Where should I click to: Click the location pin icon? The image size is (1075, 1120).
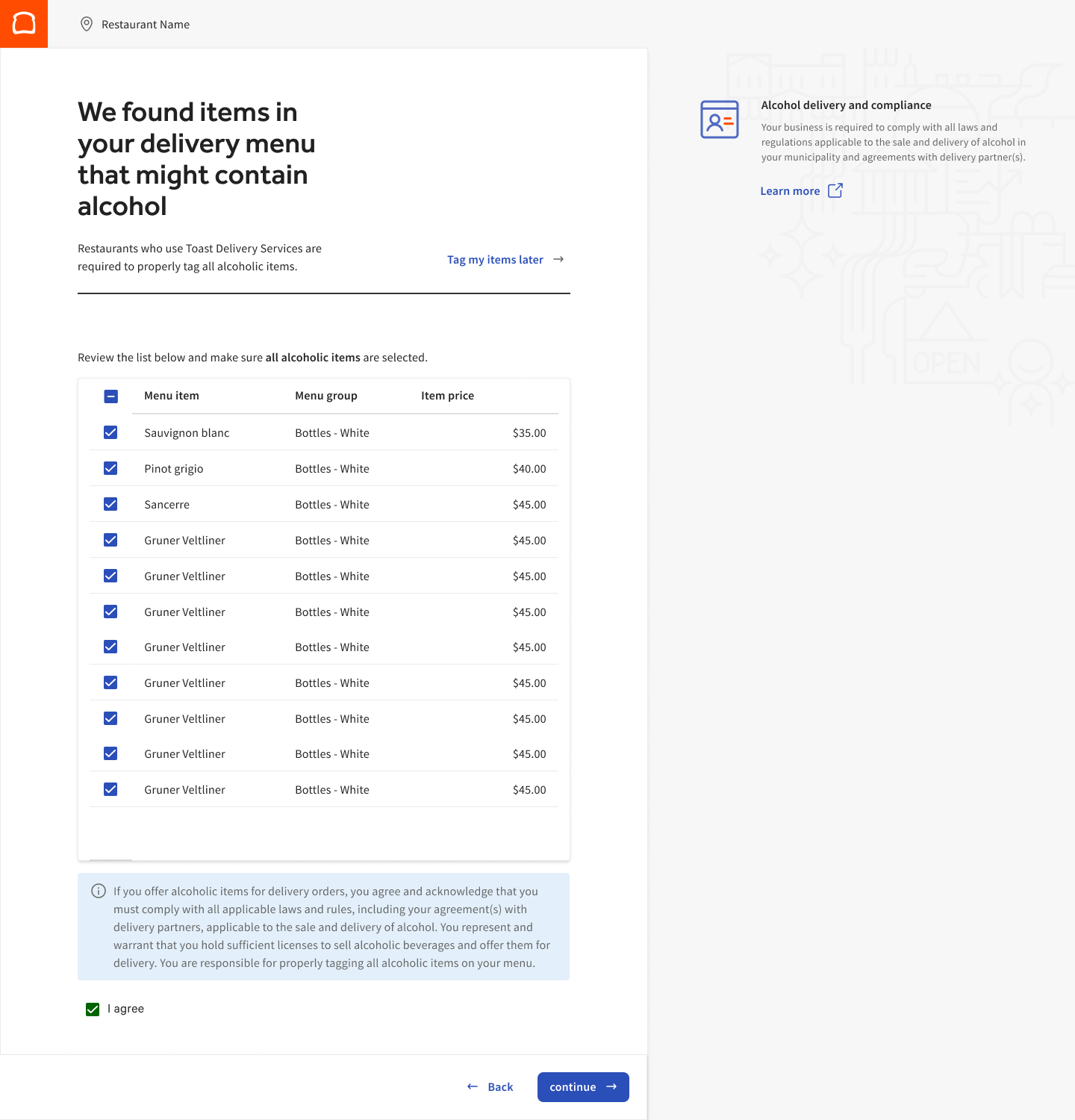(87, 25)
